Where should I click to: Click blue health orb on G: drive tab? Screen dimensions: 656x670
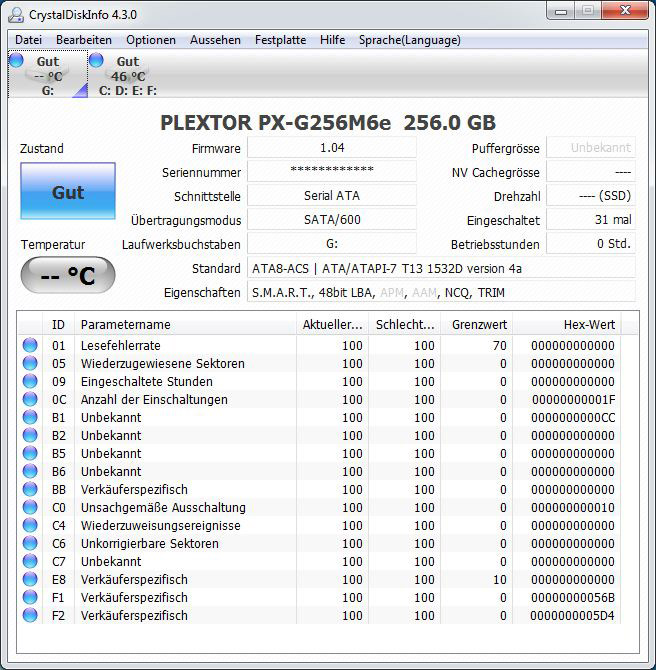point(16,60)
